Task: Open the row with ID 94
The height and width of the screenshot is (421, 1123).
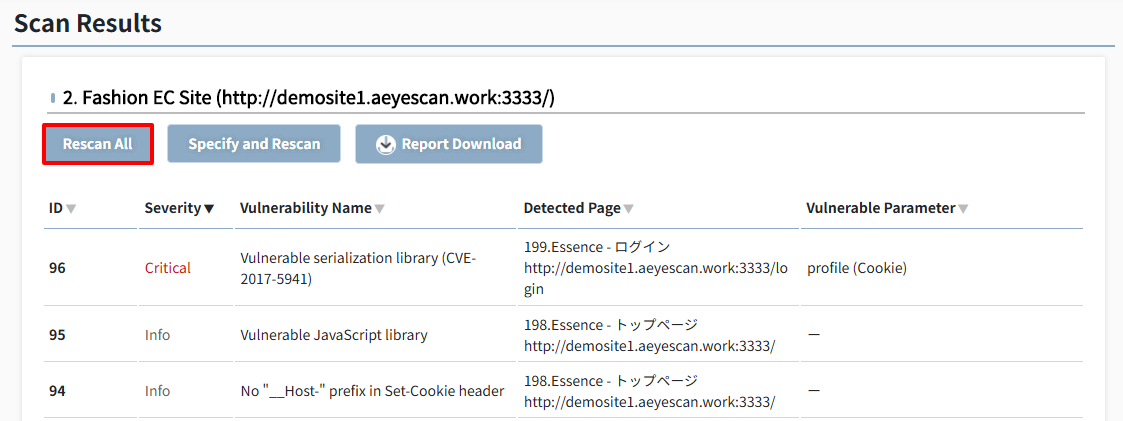Action: 564,391
